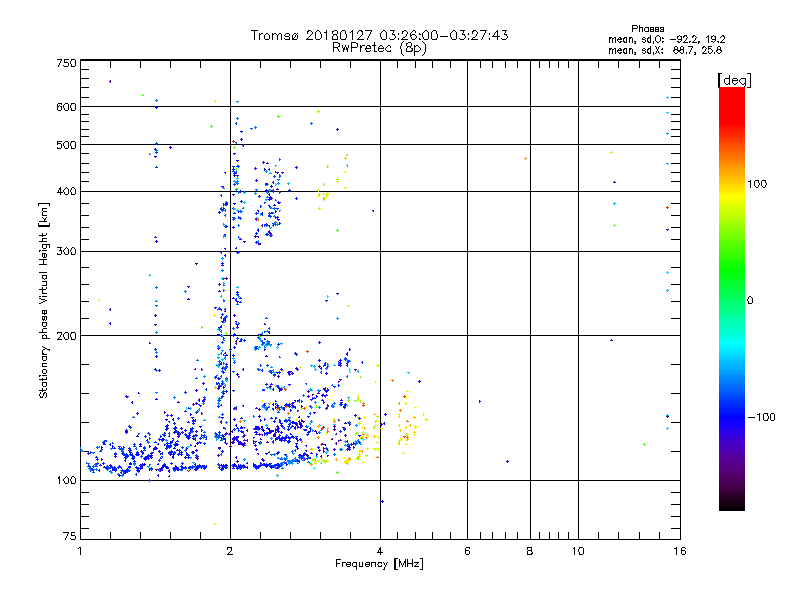This screenshot has width=800, height=600.
Task: Click the x-axis tick label '10'
Action: 578,551
